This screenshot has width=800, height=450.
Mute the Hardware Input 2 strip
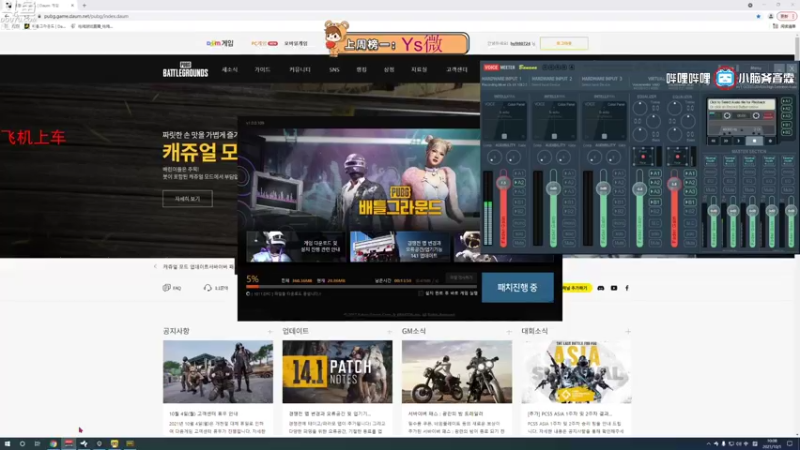point(569,243)
